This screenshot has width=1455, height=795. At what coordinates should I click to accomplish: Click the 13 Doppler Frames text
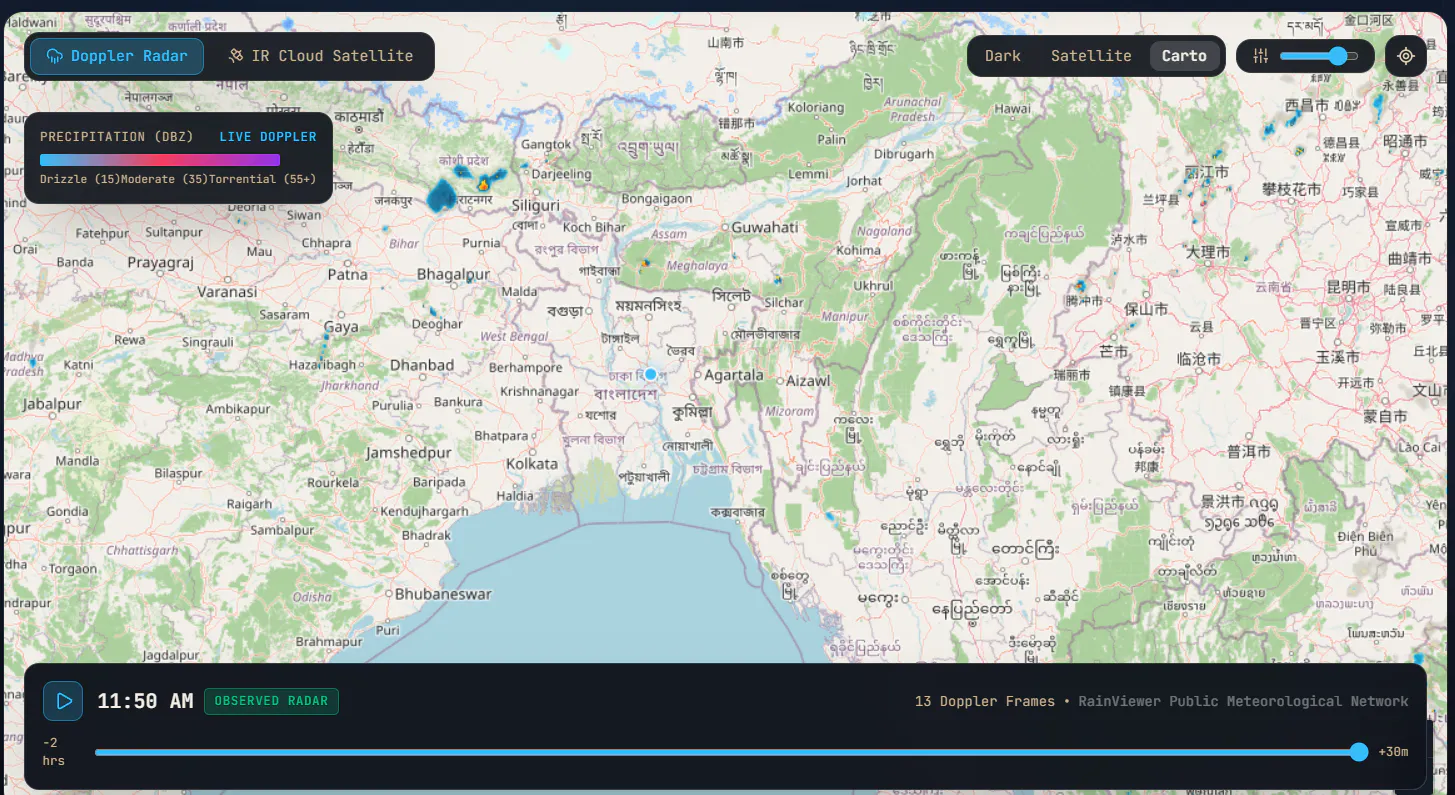click(985, 701)
